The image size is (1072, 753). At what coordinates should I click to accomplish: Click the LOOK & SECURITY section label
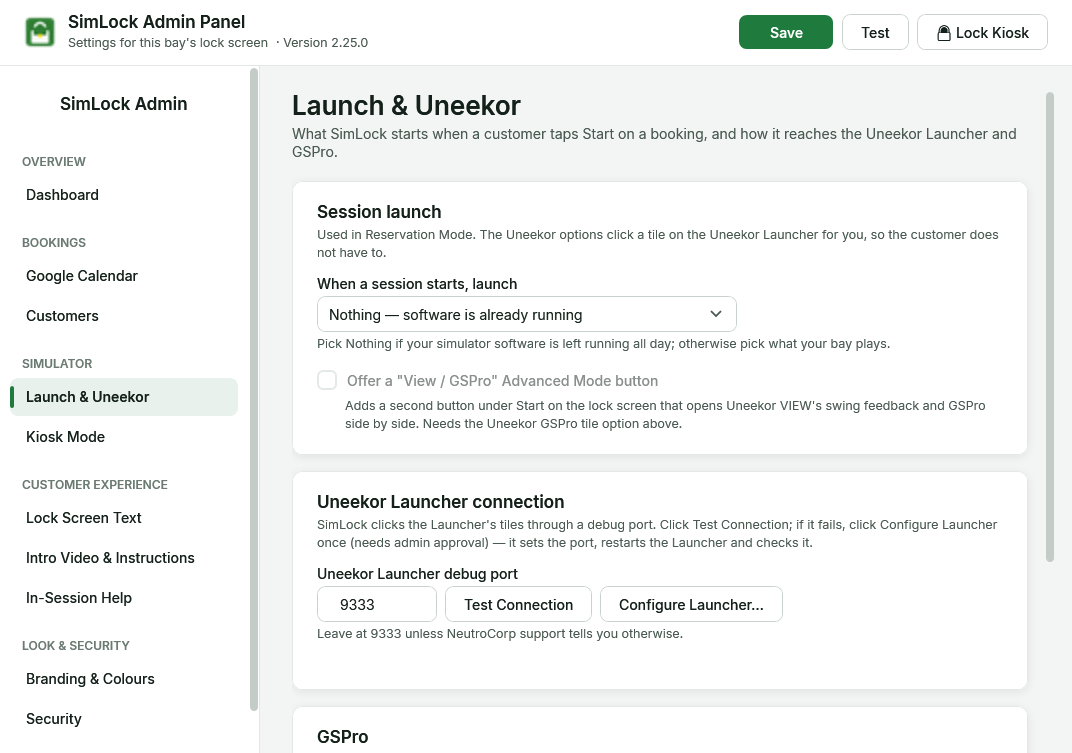(x=76, y=646)
